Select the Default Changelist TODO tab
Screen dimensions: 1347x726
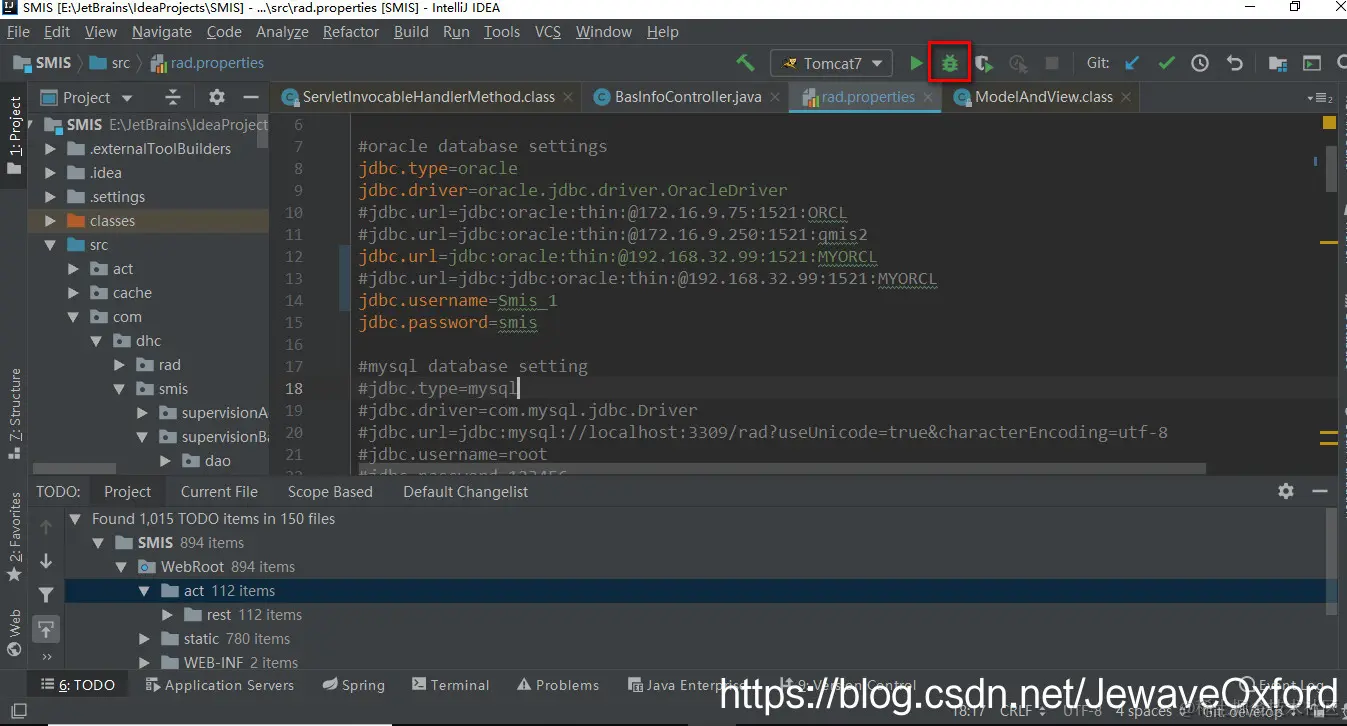(x=465, y=491)
